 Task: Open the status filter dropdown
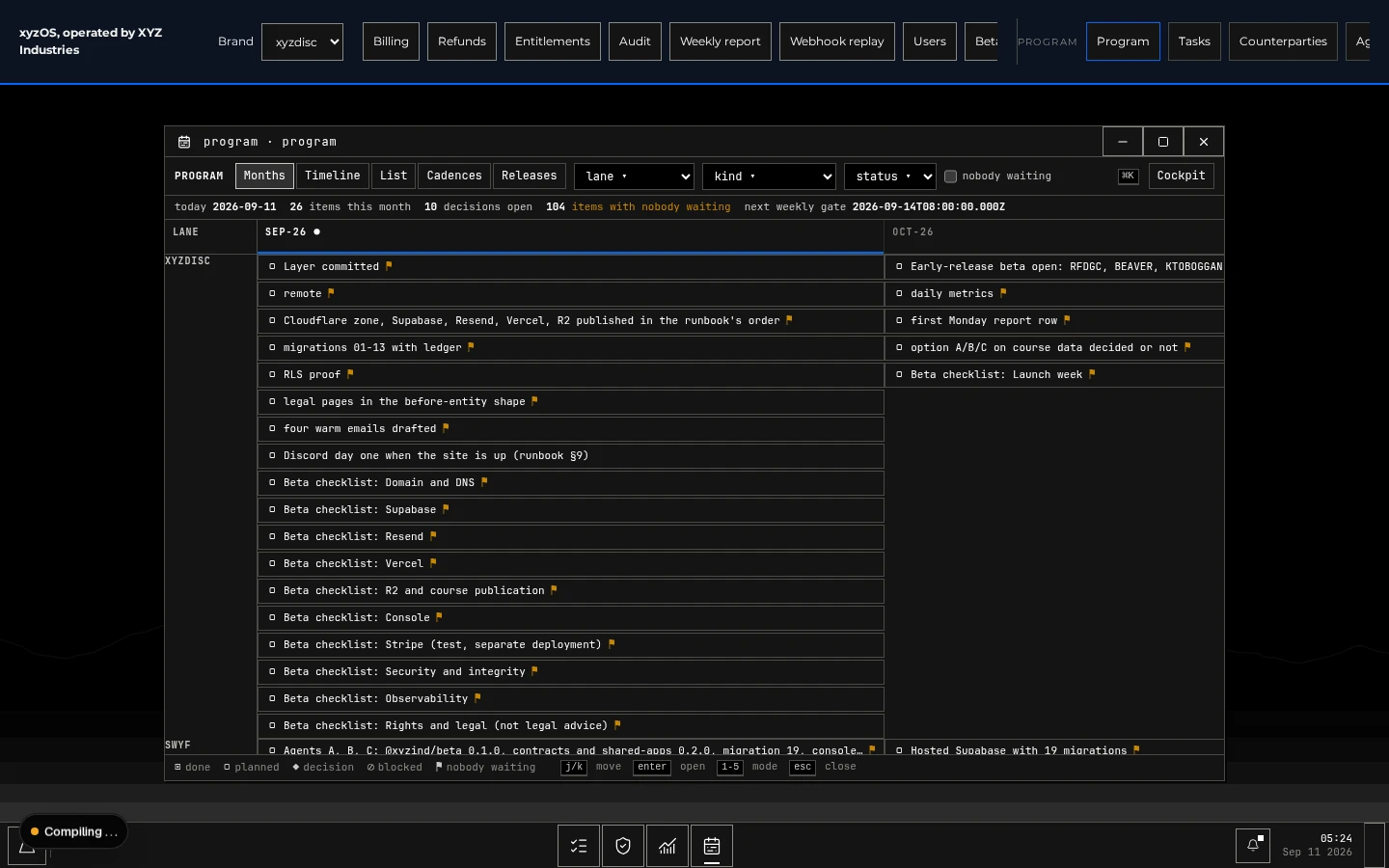click(x=889, y=176)
